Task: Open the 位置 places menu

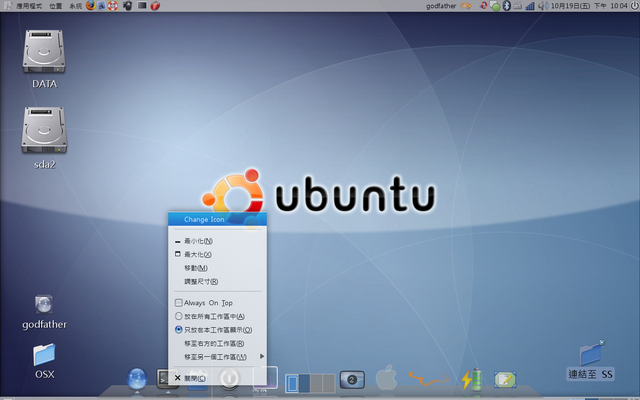Action: pyautogui.click(x=56, y=6)
